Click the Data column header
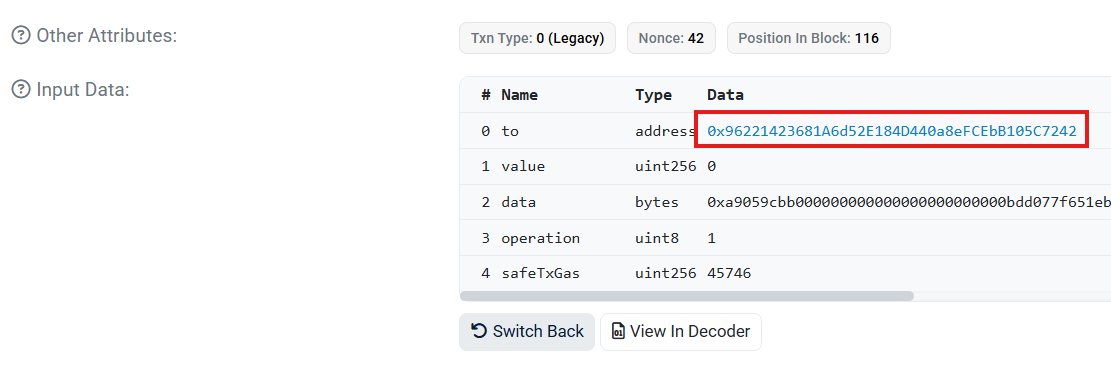The height and width of the screenshot is (373, 1111). point(726,95)
